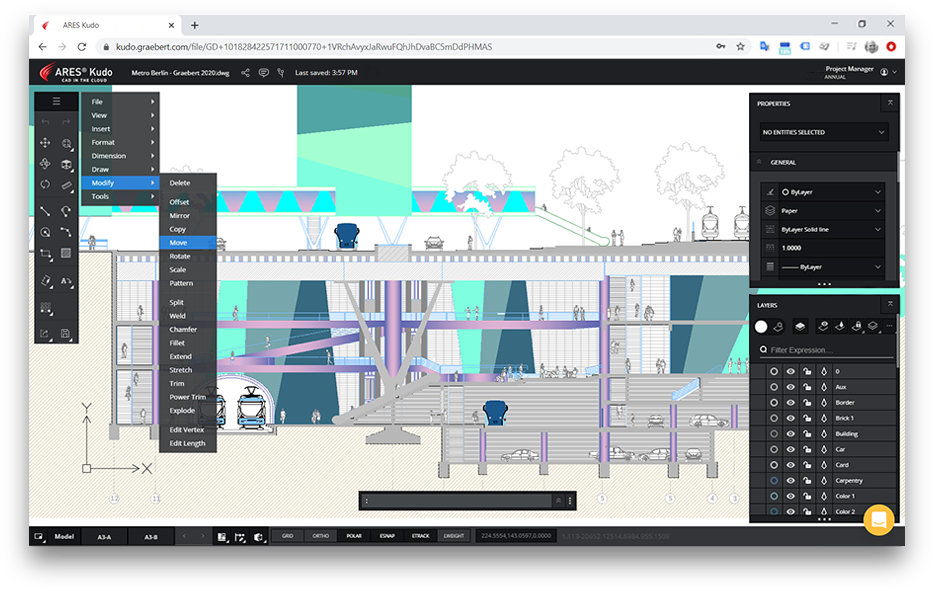Choose Rotate from the Modify submenu
Screen dimensions: 933x591
coord(180,256)
